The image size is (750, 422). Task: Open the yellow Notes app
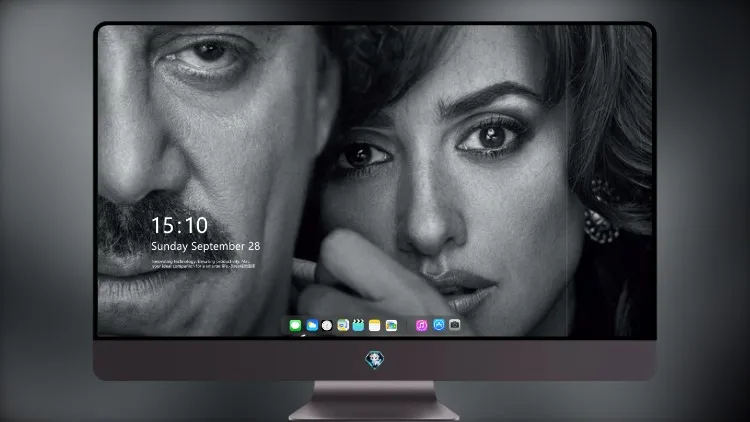click(375, 325)
